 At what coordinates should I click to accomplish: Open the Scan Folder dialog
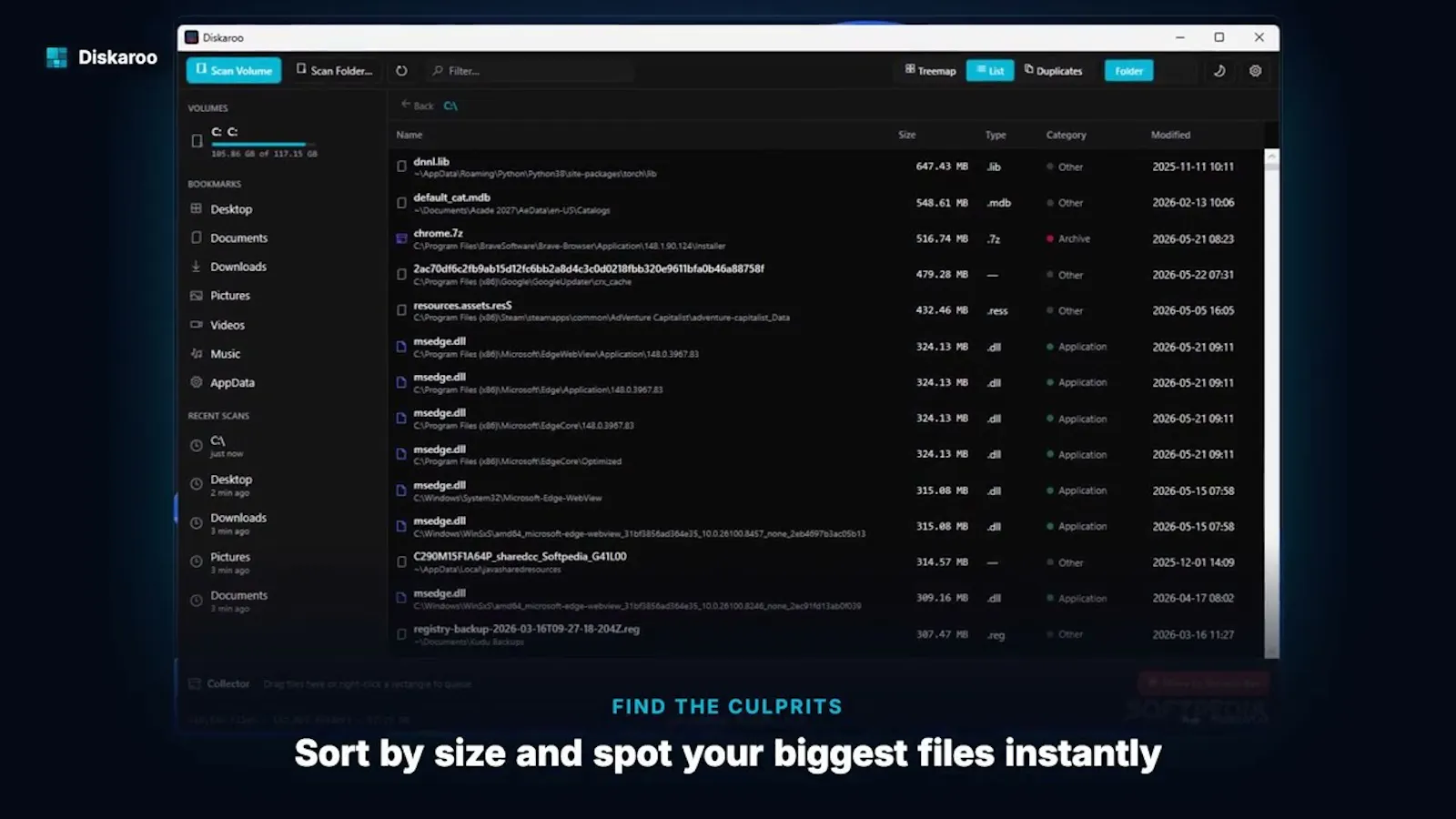point(335,70)
